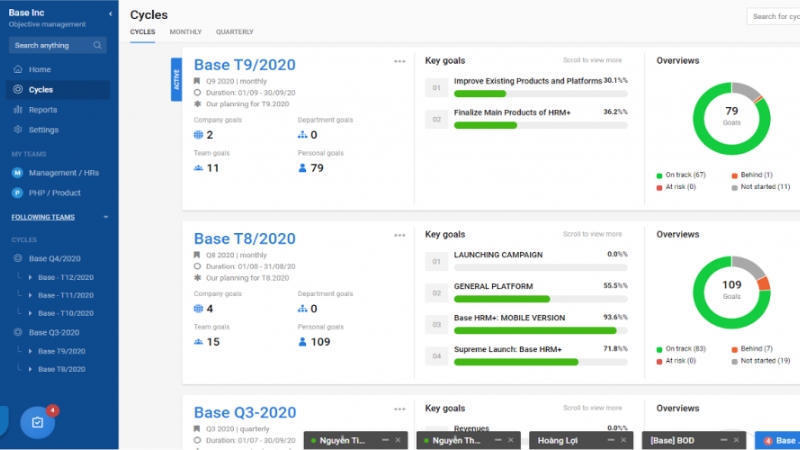Click company goals globe icon in Base T9/2020
Screen dimensions: 800x450
coord(198,135)
